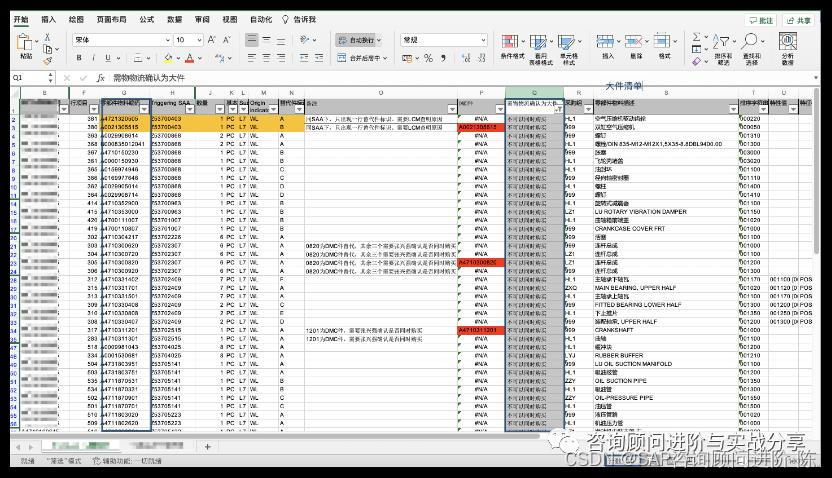Screen dimensions: 832x478
Task: Open the number format 常规 dropdown
Action: pyautogui.click(x=483, y=40)
